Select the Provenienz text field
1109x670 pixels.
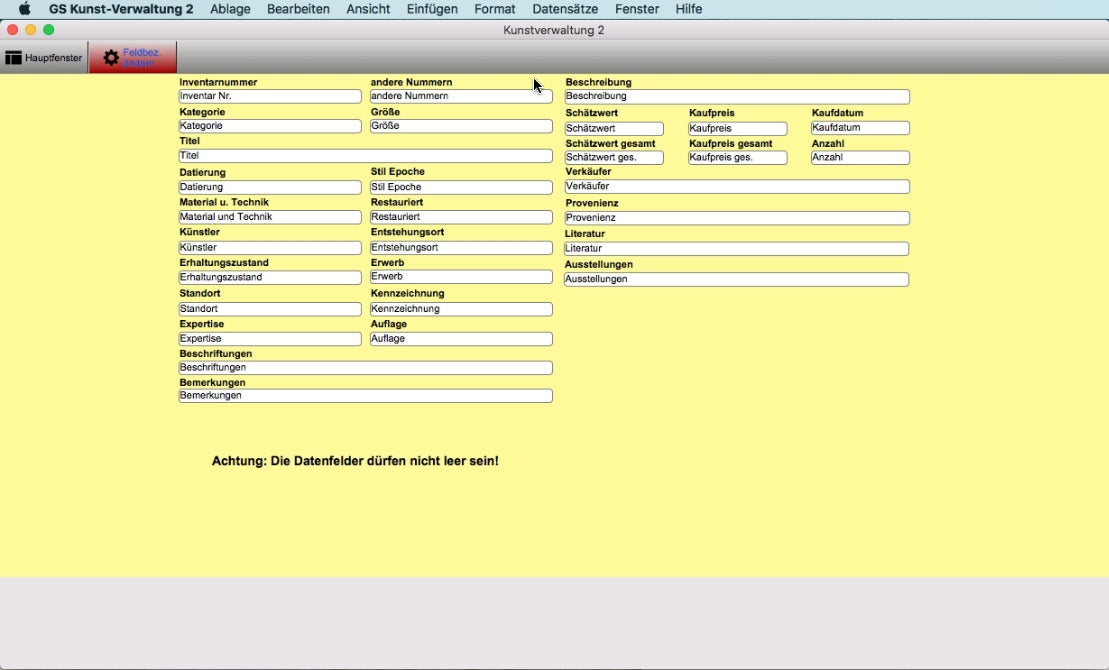tap(737, 218)
